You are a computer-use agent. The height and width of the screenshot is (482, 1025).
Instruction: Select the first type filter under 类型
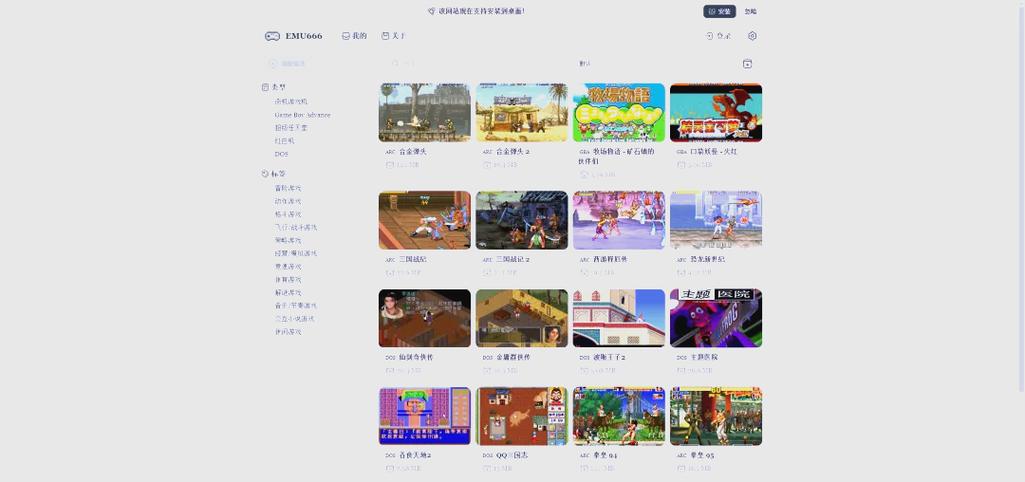291,102
